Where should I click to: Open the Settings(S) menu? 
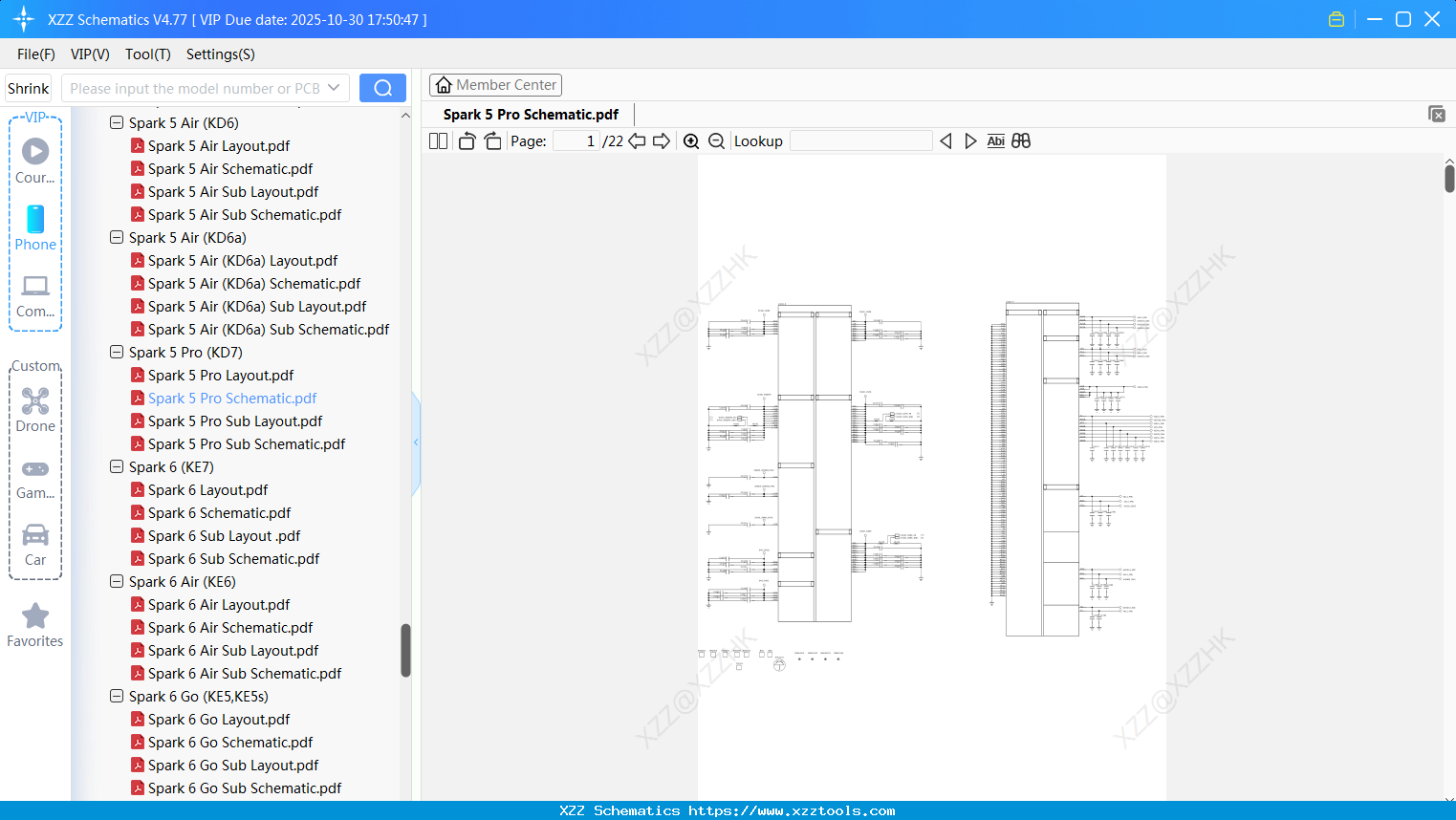point(220,54)
